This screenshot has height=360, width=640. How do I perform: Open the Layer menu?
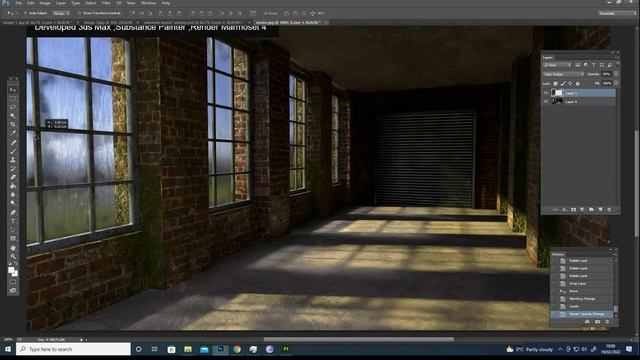pyautogui.click(x=60, y=3)
